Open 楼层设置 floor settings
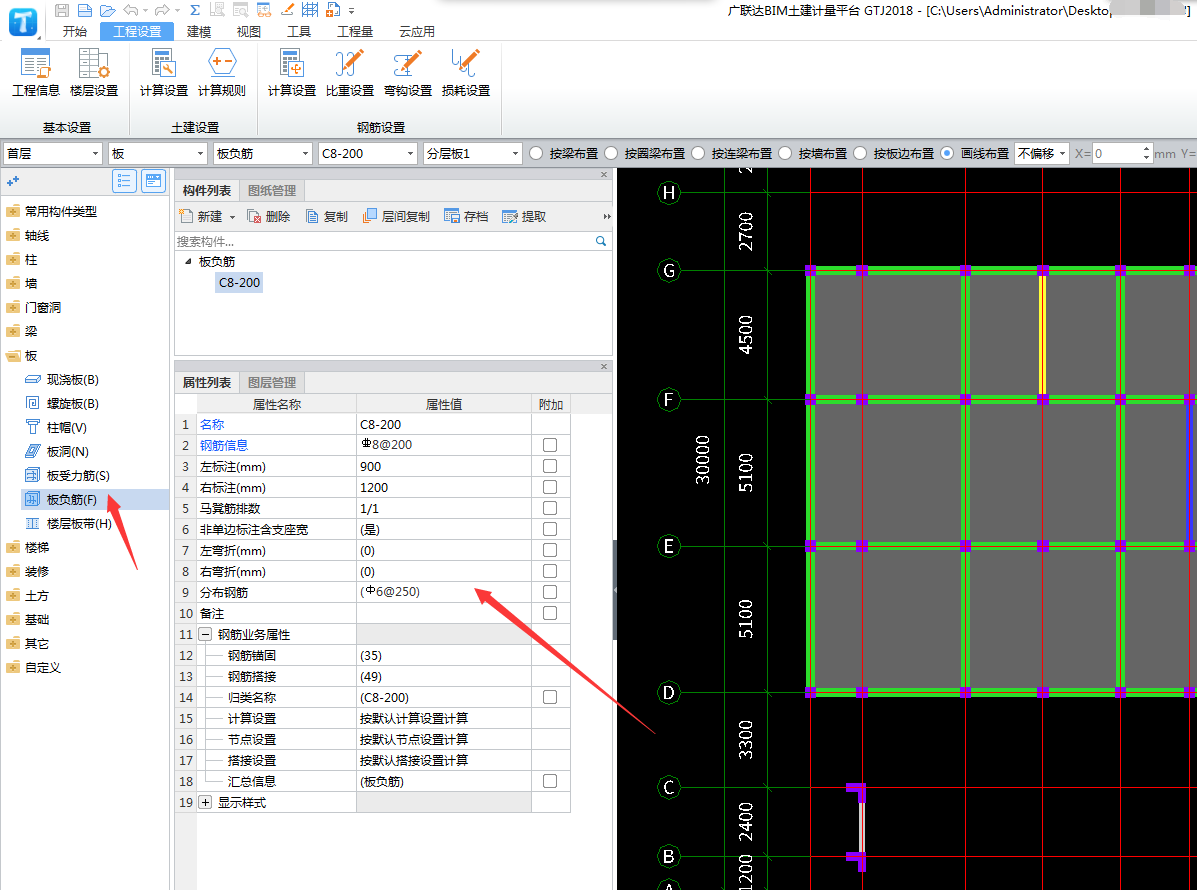Image resolution: width=1197 pixels, height=890 pixels. pos(94,73)
